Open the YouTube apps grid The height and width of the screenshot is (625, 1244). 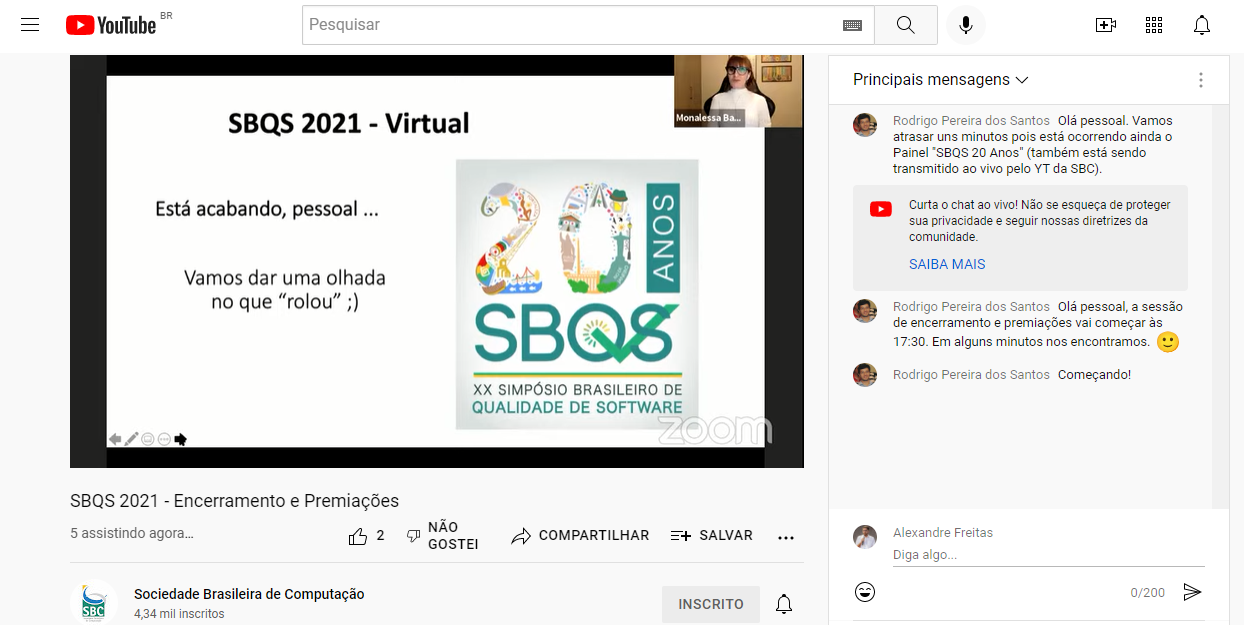1153,25
